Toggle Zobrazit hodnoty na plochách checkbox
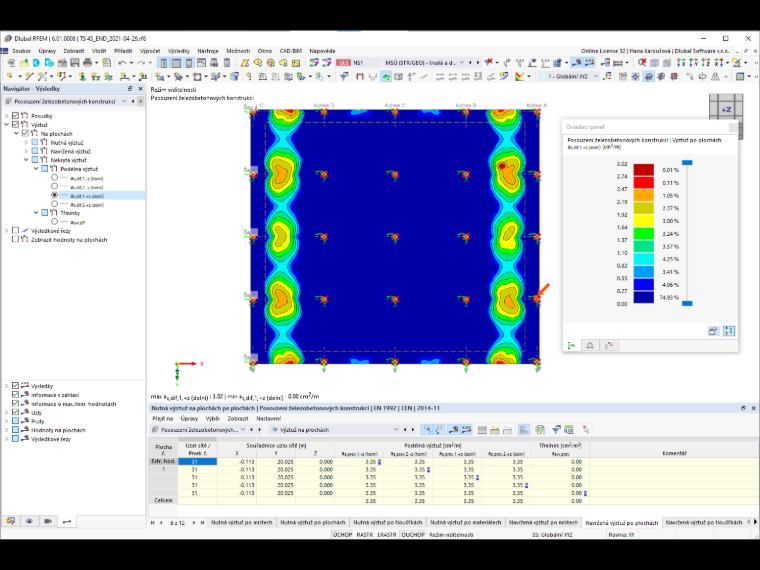This screenshot has width=760, height=570. (16, 239)
